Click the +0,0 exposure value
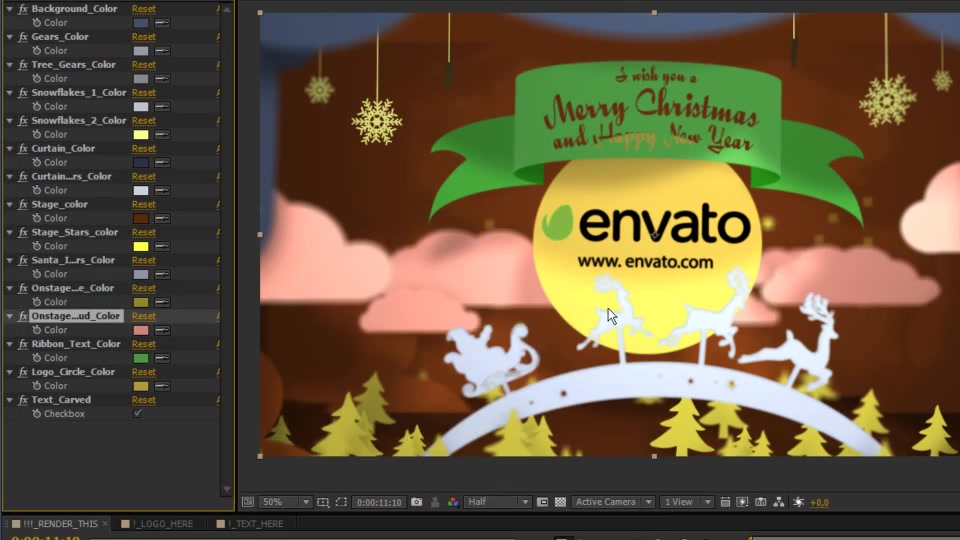 pyautogui.click(x=819, y=503)
